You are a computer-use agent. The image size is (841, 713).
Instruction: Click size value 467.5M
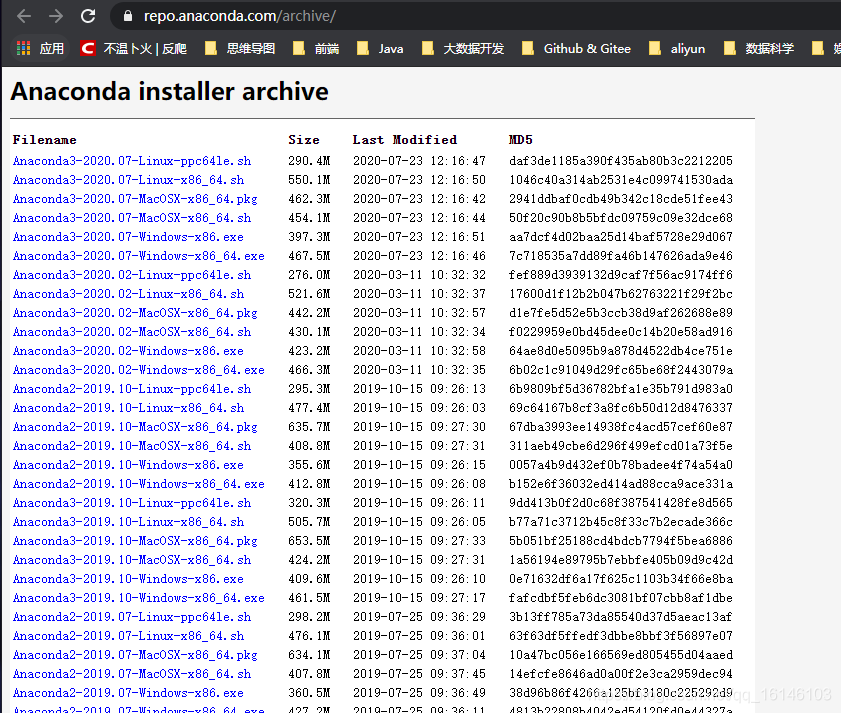(x=309, y=256)
